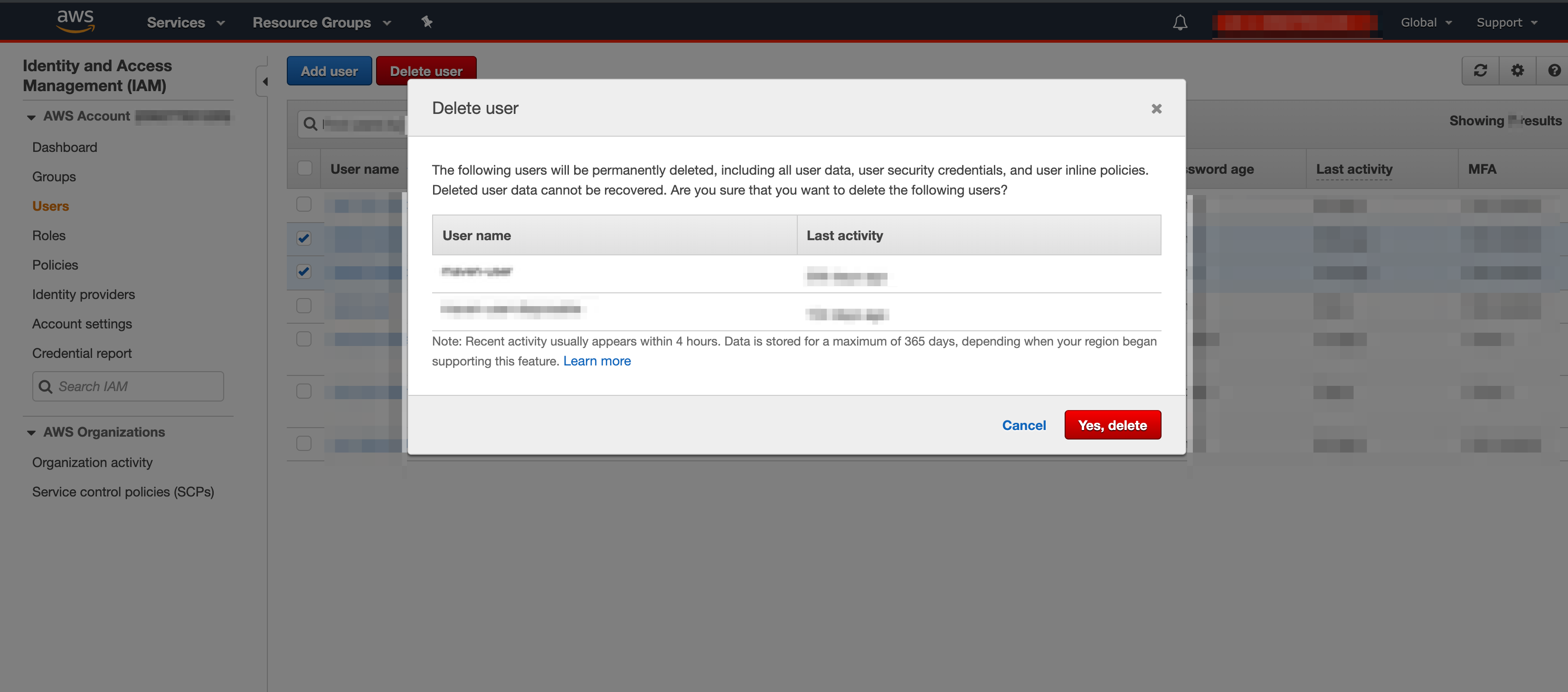This screenshot has height=692, width=1568.
Task: Uncheck the second user row checkbox
Action: 304,238
